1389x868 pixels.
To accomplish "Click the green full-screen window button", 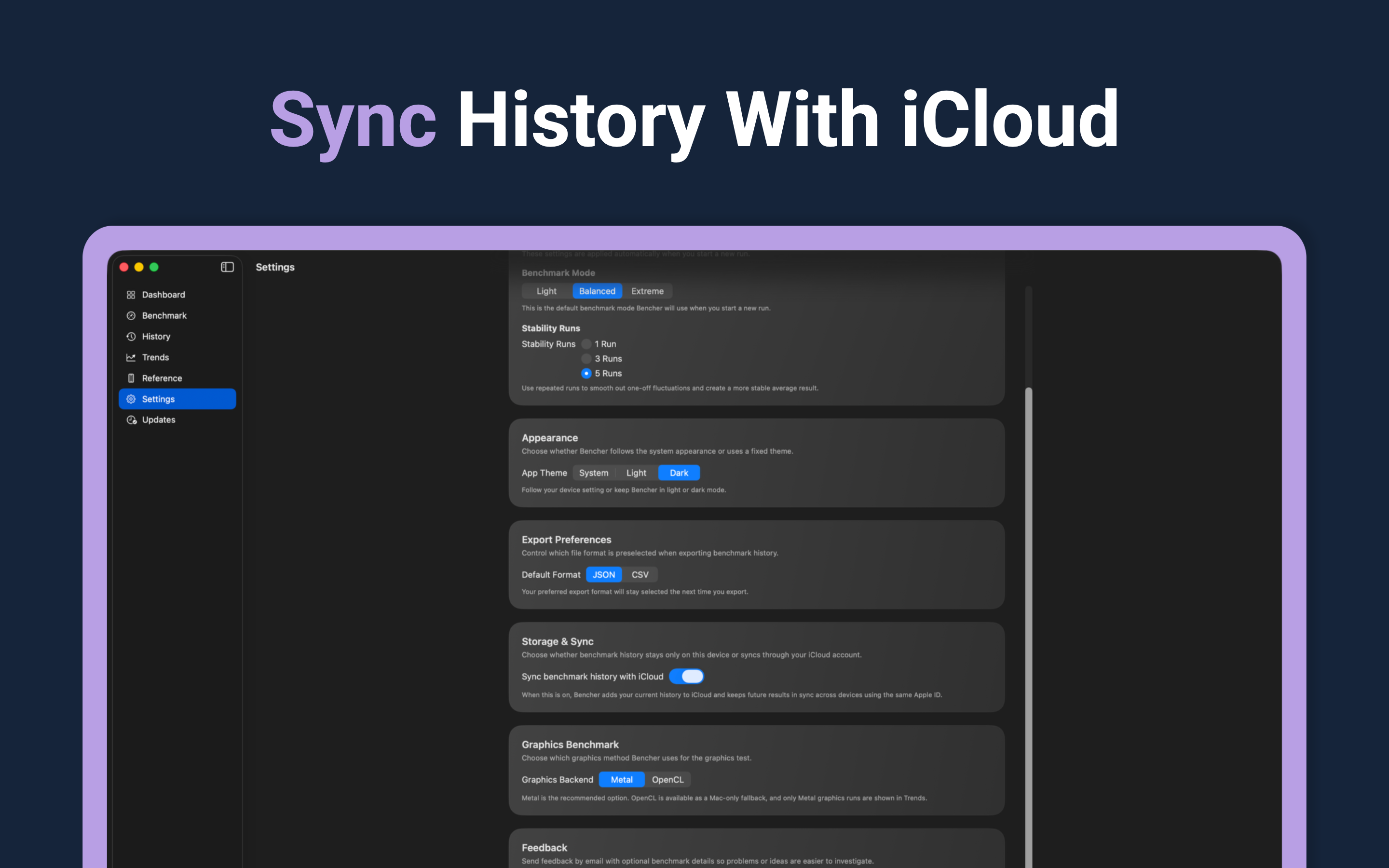I will (x=154, y=267).
